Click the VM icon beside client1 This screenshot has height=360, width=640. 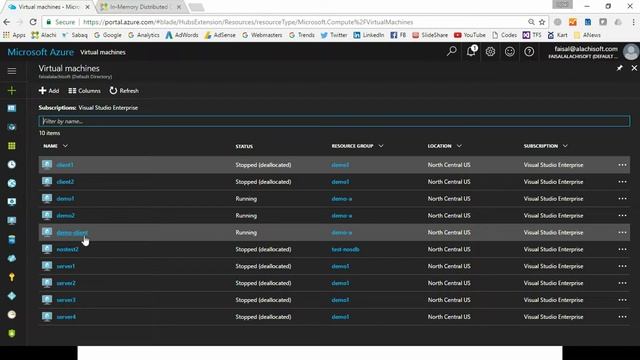pyautogui.click(x=47, y=164)
